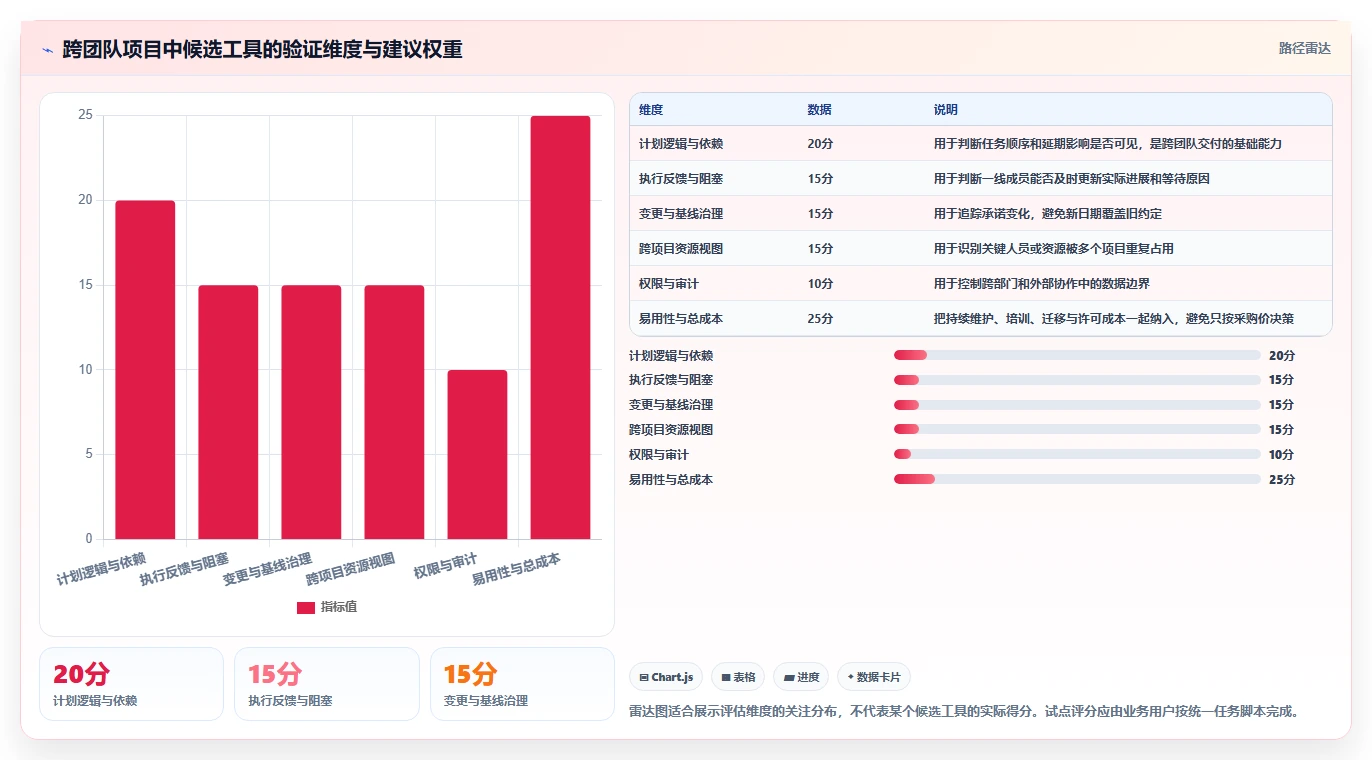Toggle the 指标值 legend item in the chart
The image size is (1372, 760).
(327, 607)
